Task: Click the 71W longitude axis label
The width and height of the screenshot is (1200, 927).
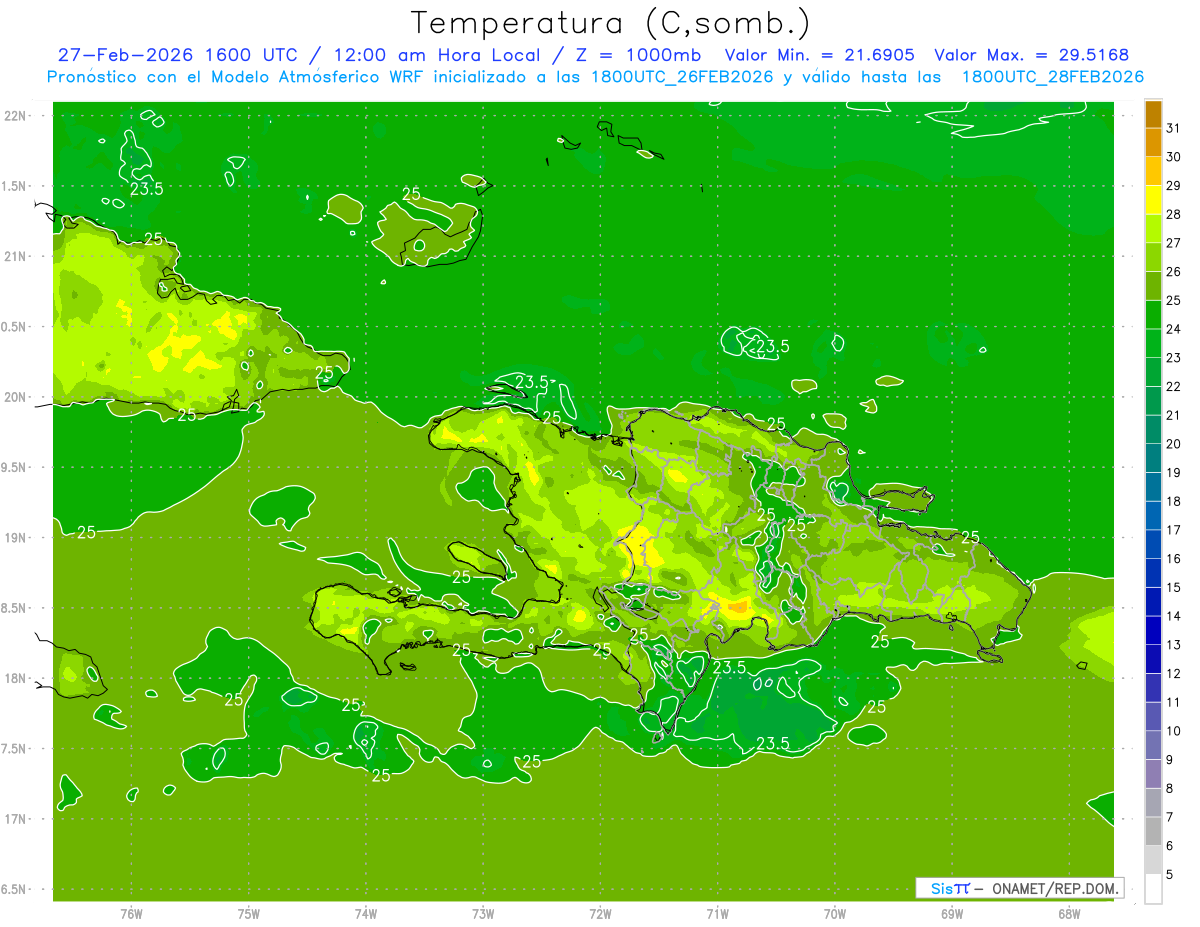Action: [717, 913]
